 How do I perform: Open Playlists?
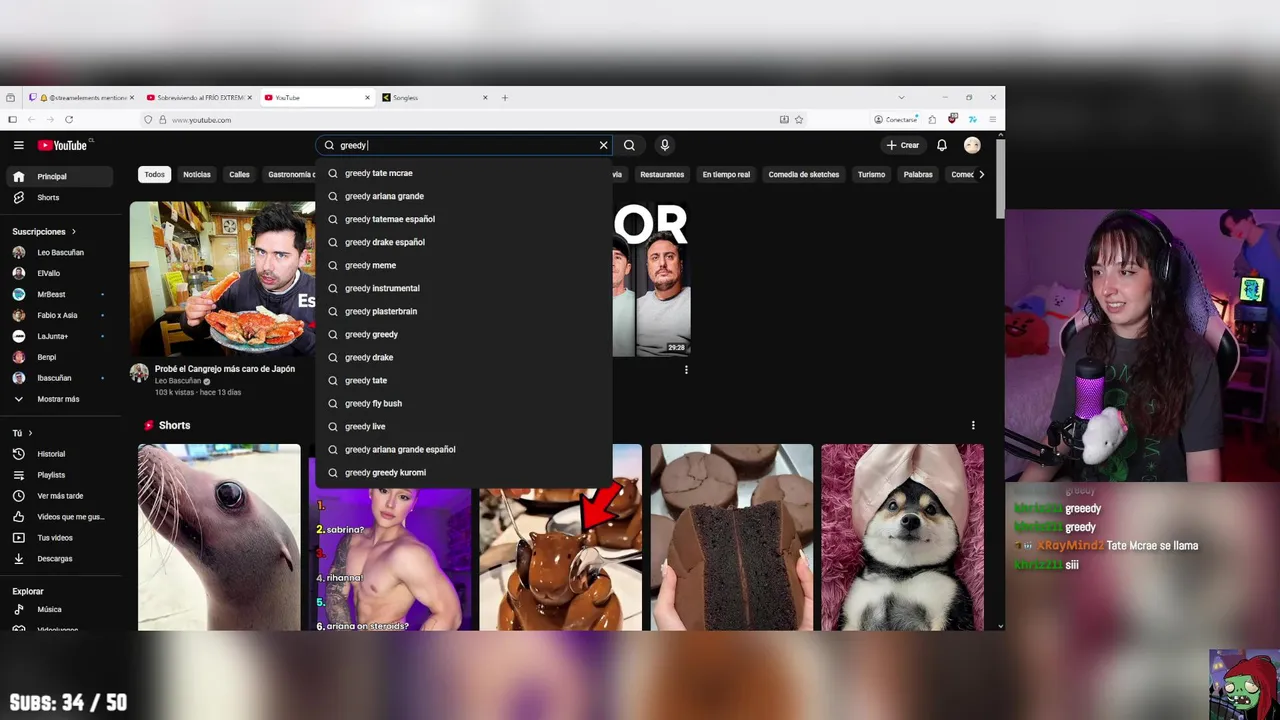pyautogui.click(x=60, y=475)
